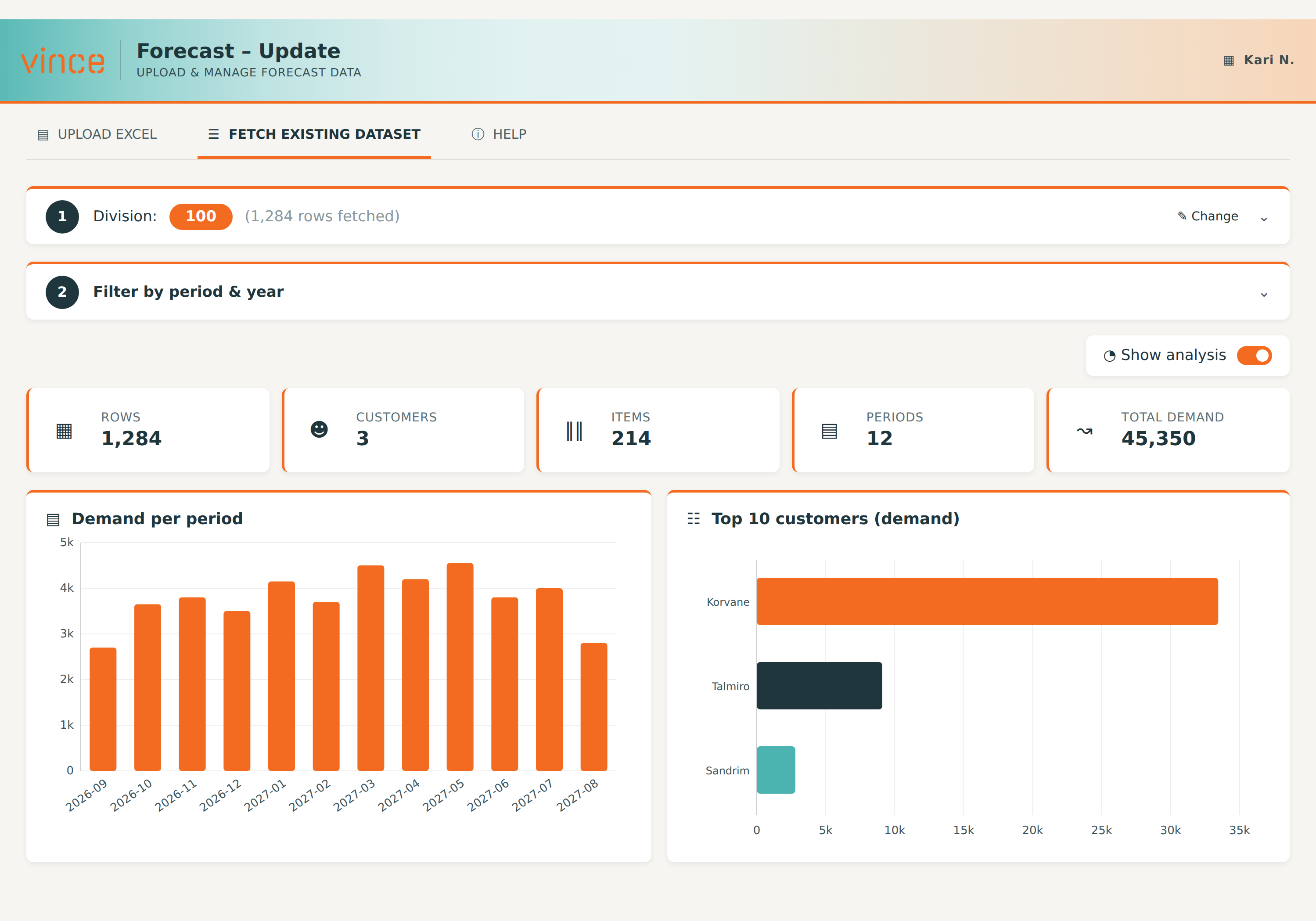Click the 2027-03 demand bar

[x=371, y=668]
